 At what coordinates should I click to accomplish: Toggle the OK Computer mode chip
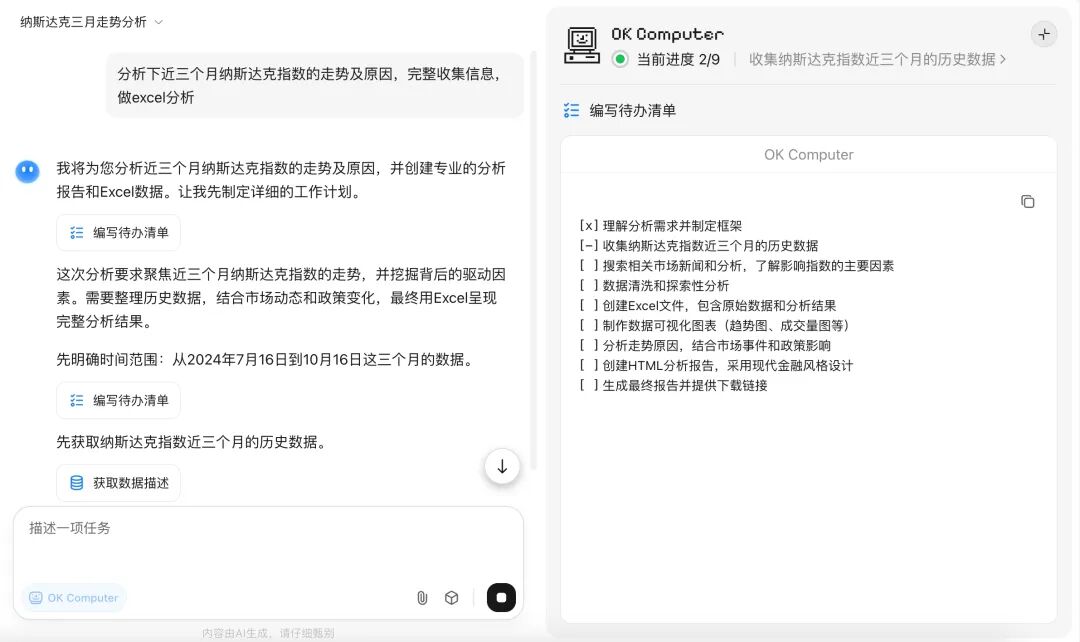tap(74, 598)
